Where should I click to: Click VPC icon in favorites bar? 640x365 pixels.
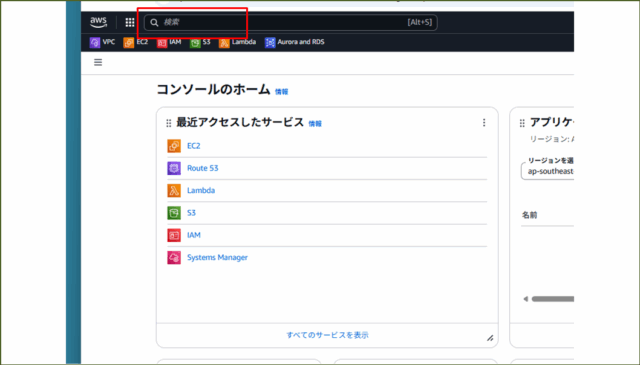[95, 42]
